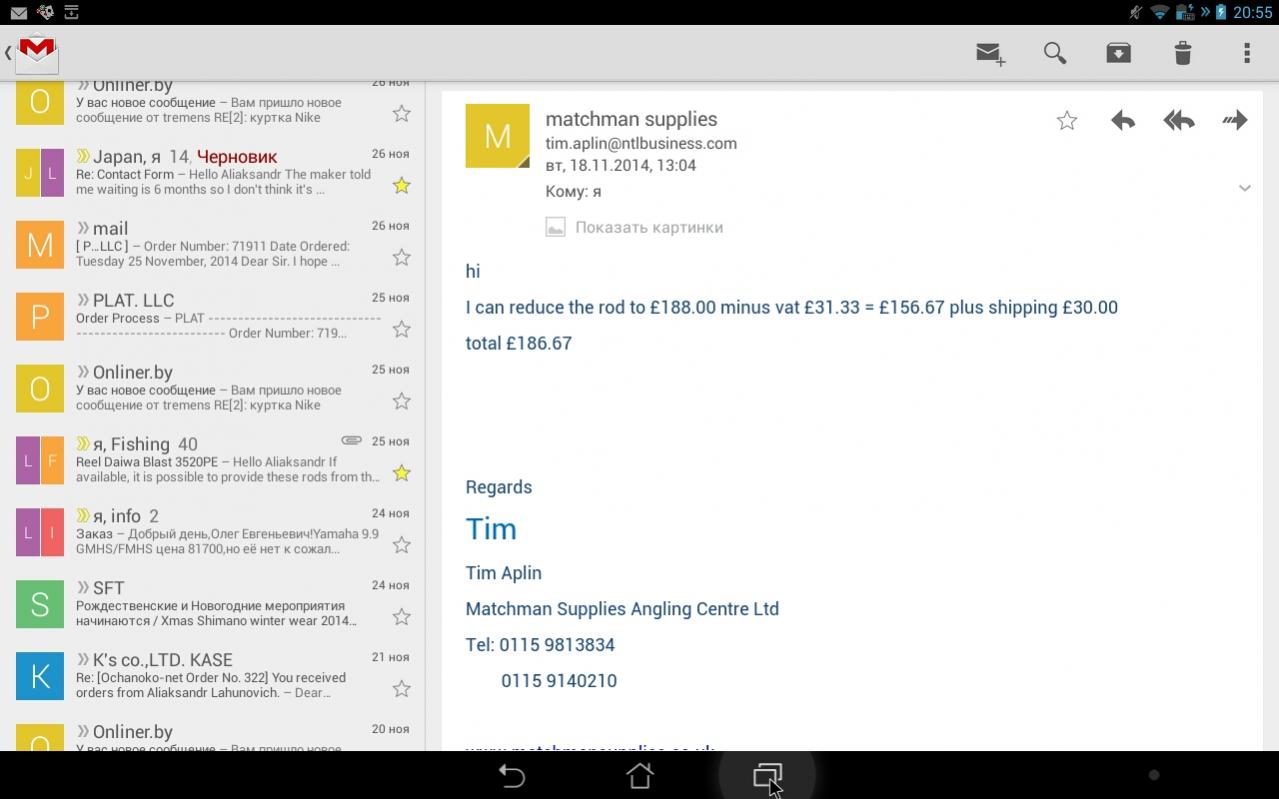Star the open matchman supplies message
Viewport: 1279px width, 799px height.
click(1067, 121)
